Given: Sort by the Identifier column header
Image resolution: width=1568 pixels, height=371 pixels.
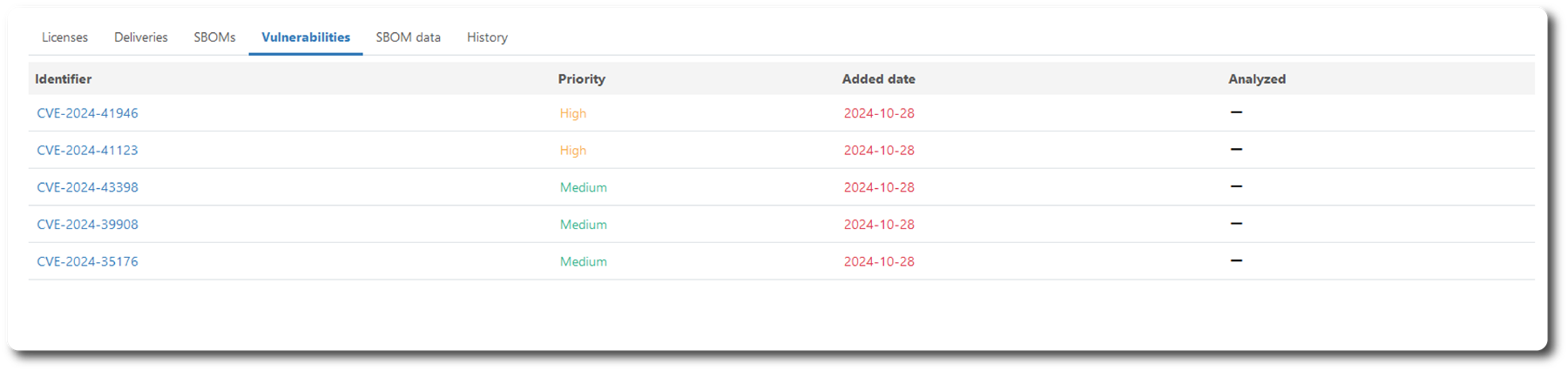Looking at the screenshot, I should coord(63,79).
